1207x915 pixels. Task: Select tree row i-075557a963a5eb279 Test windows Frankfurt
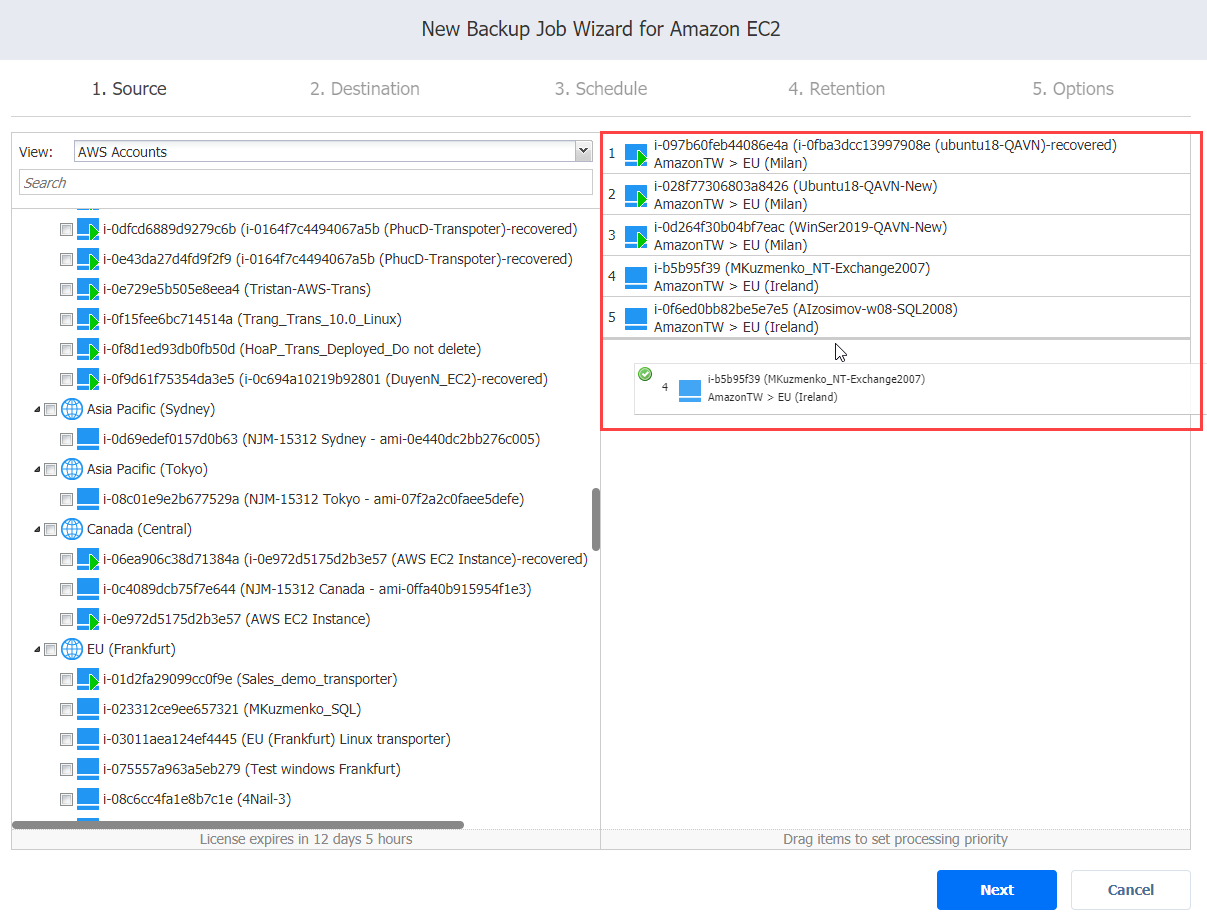tap(306, 770)
